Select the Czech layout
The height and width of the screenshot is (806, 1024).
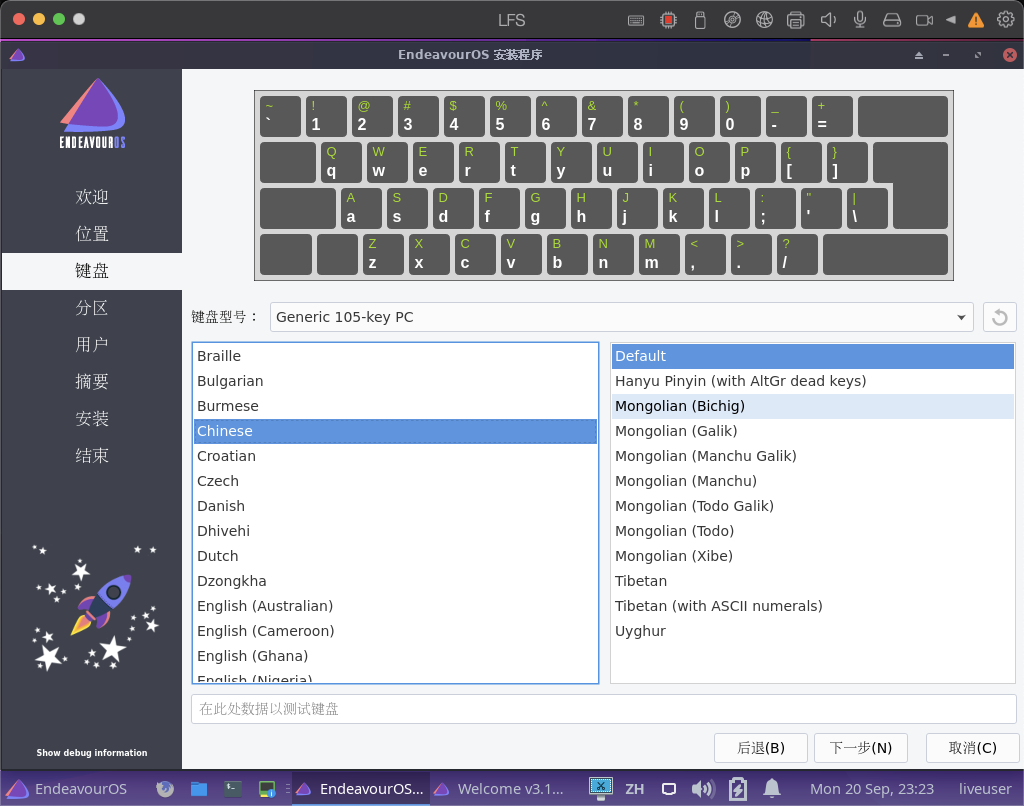(x=395, y=481)
